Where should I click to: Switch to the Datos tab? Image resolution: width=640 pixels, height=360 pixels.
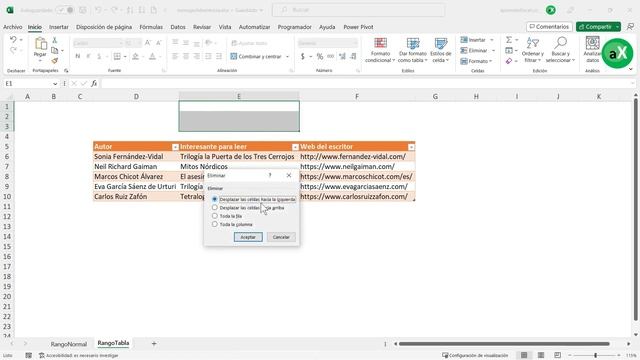click(x=178, y=27)
